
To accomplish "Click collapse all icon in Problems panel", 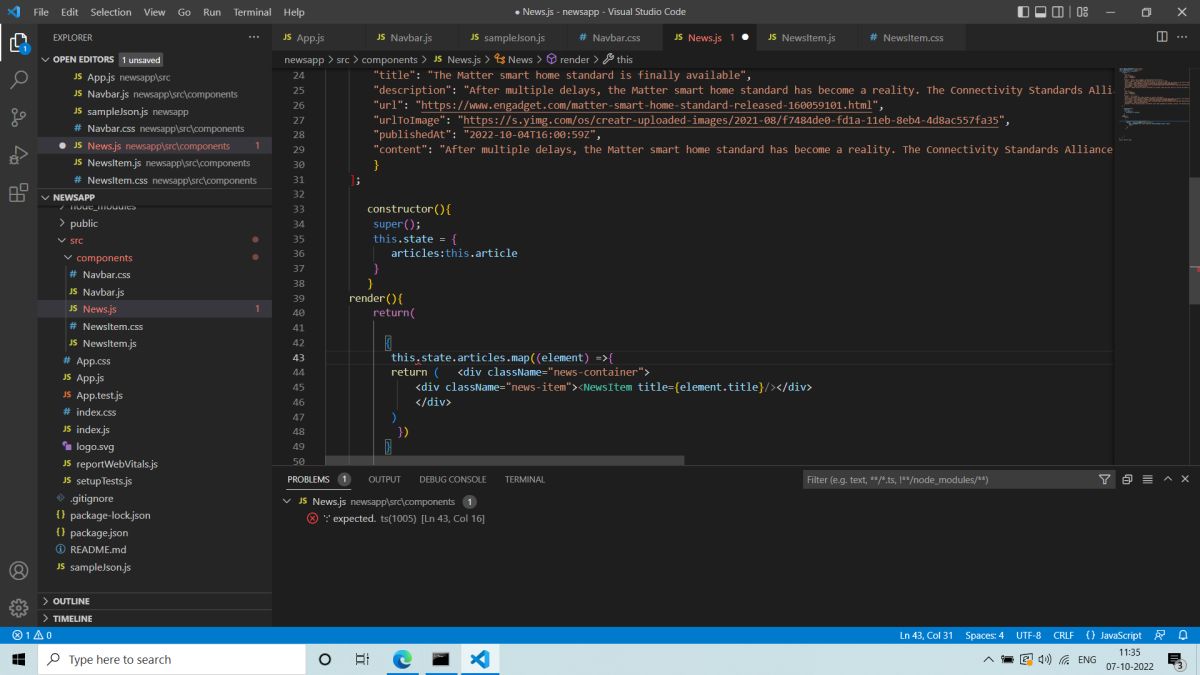I will coord(1127,480).
